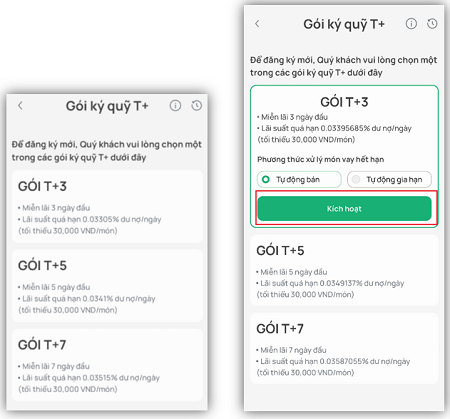Click 'Phương thức xử lý món vay hết hạn' label
This screenshot has width=450, height=419.
(x=320, y=160)
